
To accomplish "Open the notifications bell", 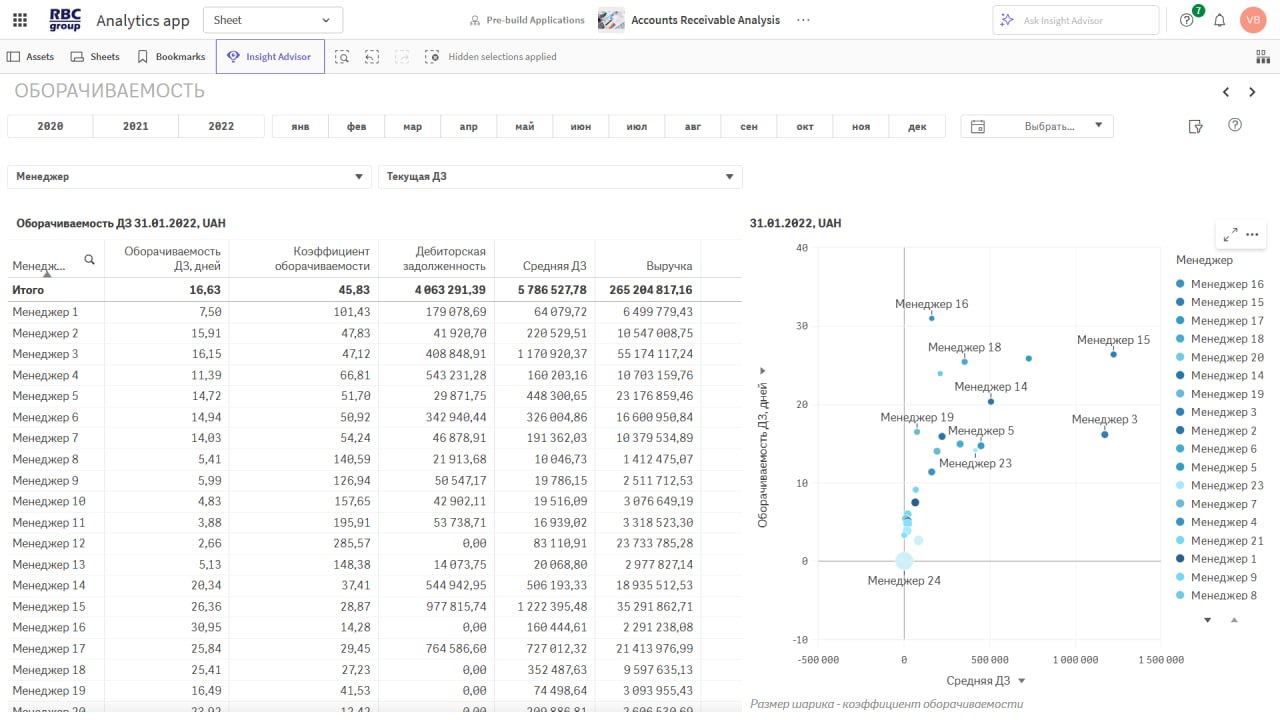I will pyautogui.click(x=1219, y=20).
